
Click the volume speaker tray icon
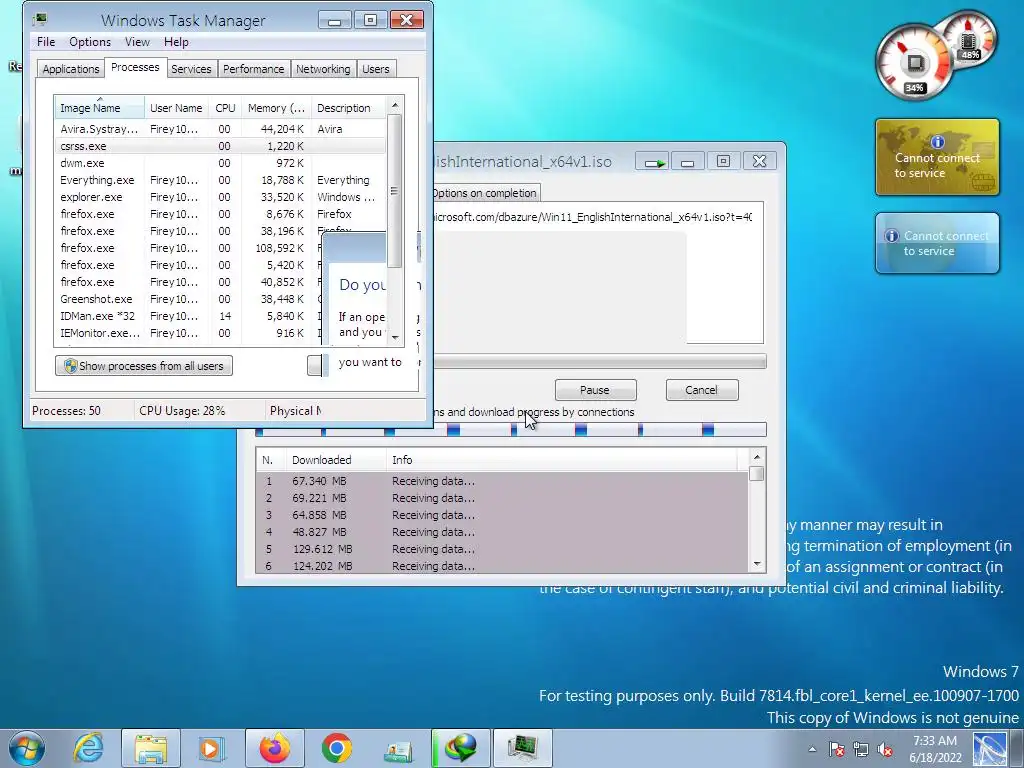[886, 749]
